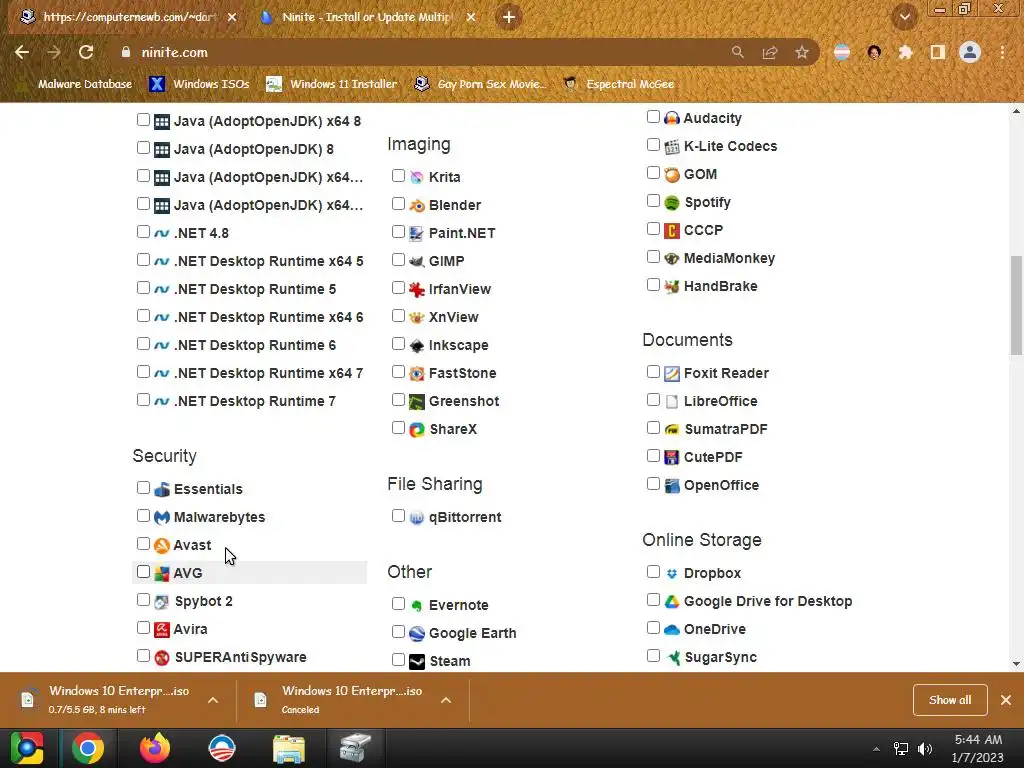The image size is (1024, 768).
Task: Open the tab search dropdown arrow
Action: 905,17
